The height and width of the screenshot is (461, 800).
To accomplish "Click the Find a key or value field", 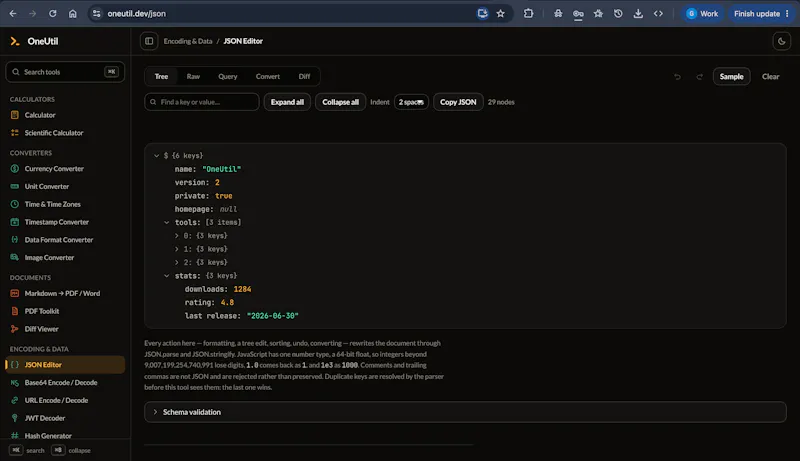I will 202,102.
